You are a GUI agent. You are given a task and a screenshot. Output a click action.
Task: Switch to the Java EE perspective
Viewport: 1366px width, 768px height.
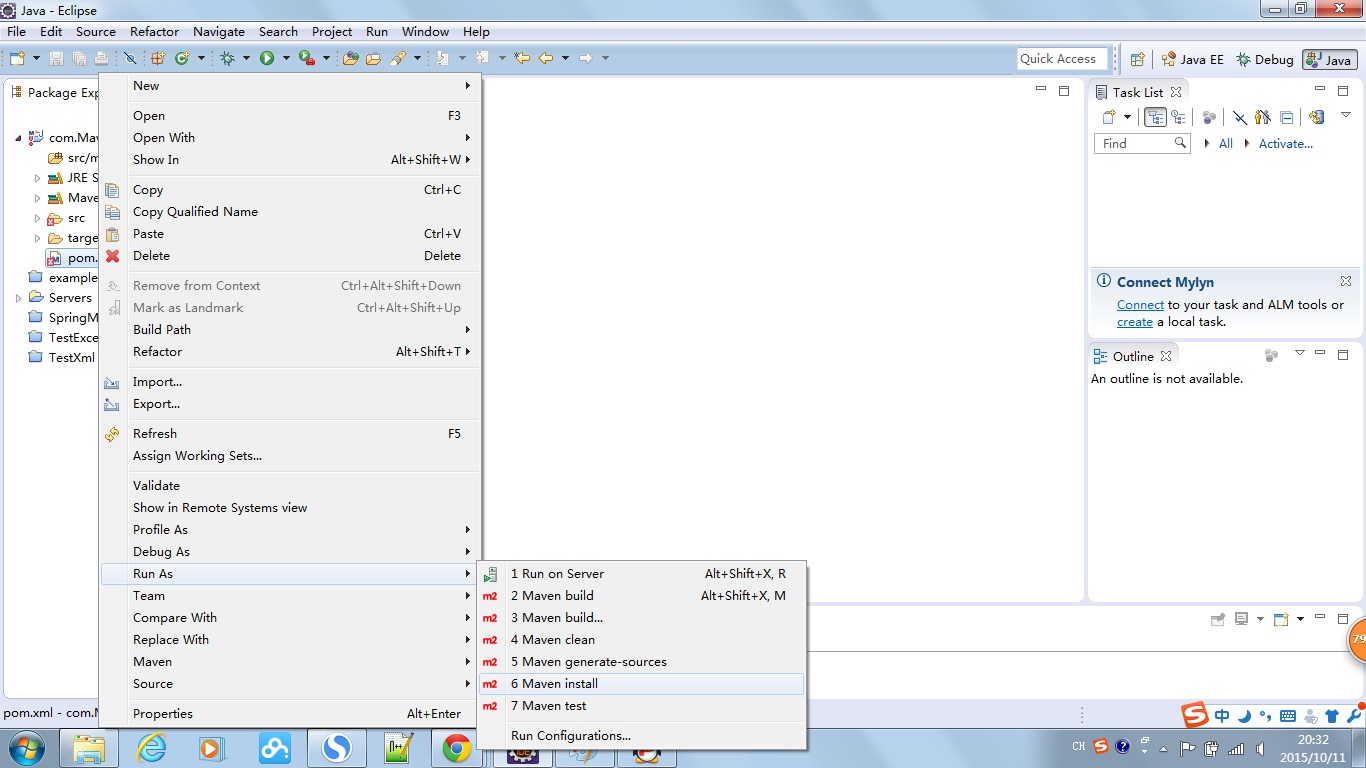point(1192,59)
